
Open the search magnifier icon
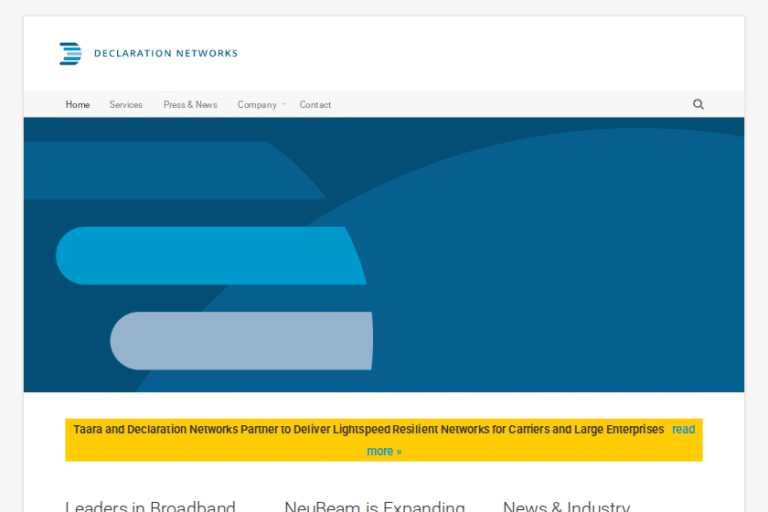click(x=698, y=104)
